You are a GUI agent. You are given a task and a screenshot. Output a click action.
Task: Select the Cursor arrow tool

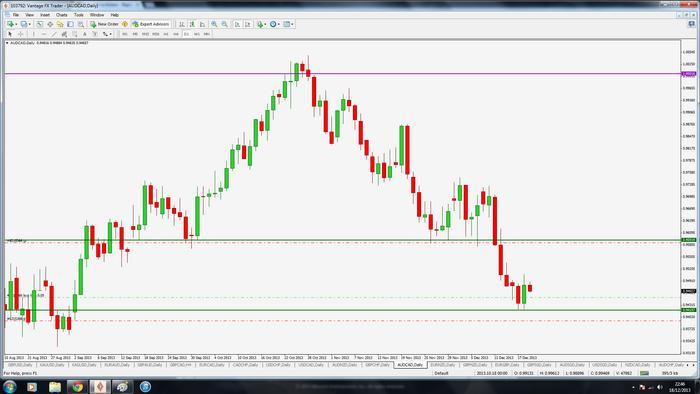coord(10,34)
